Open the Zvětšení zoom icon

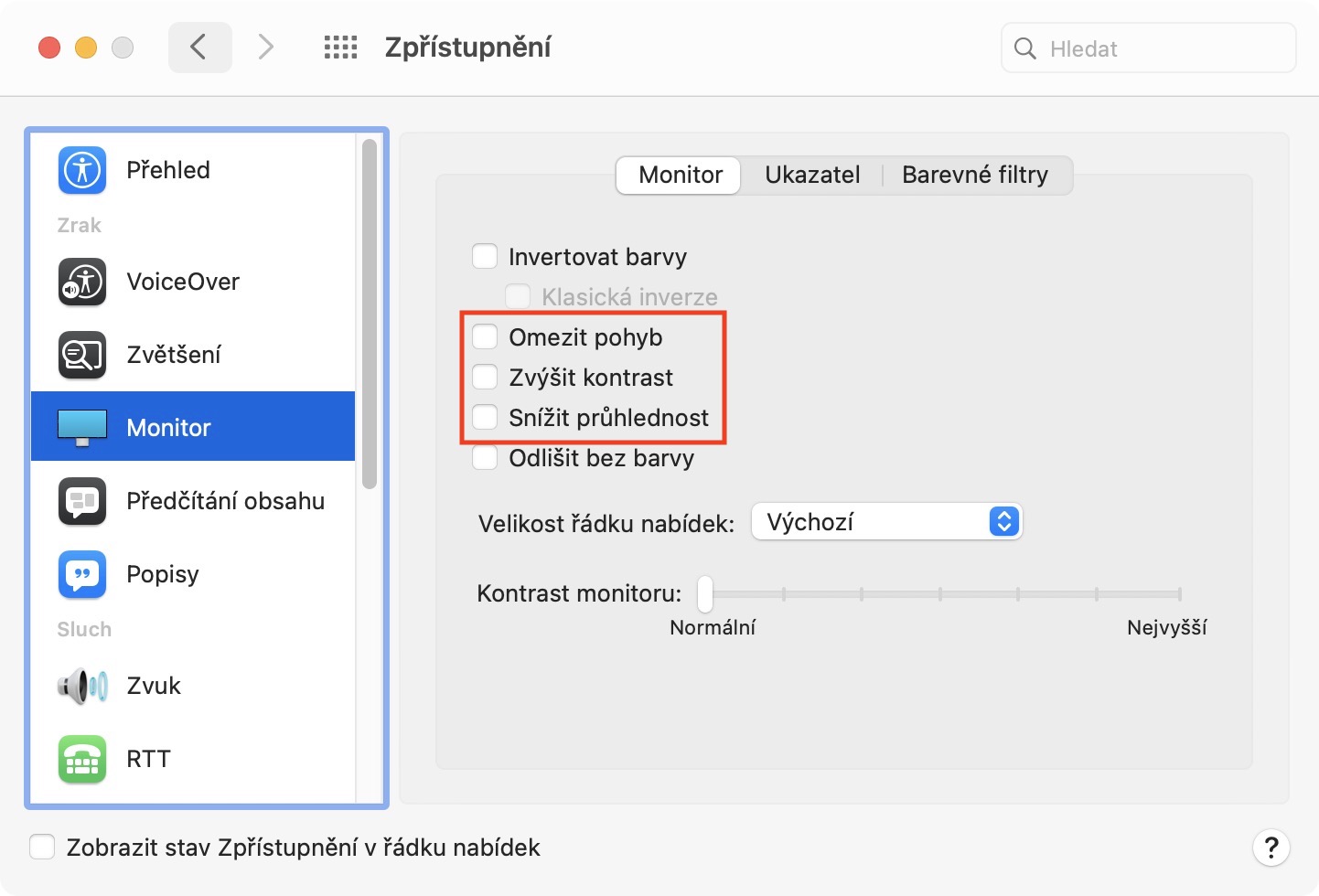pos(82,355)
